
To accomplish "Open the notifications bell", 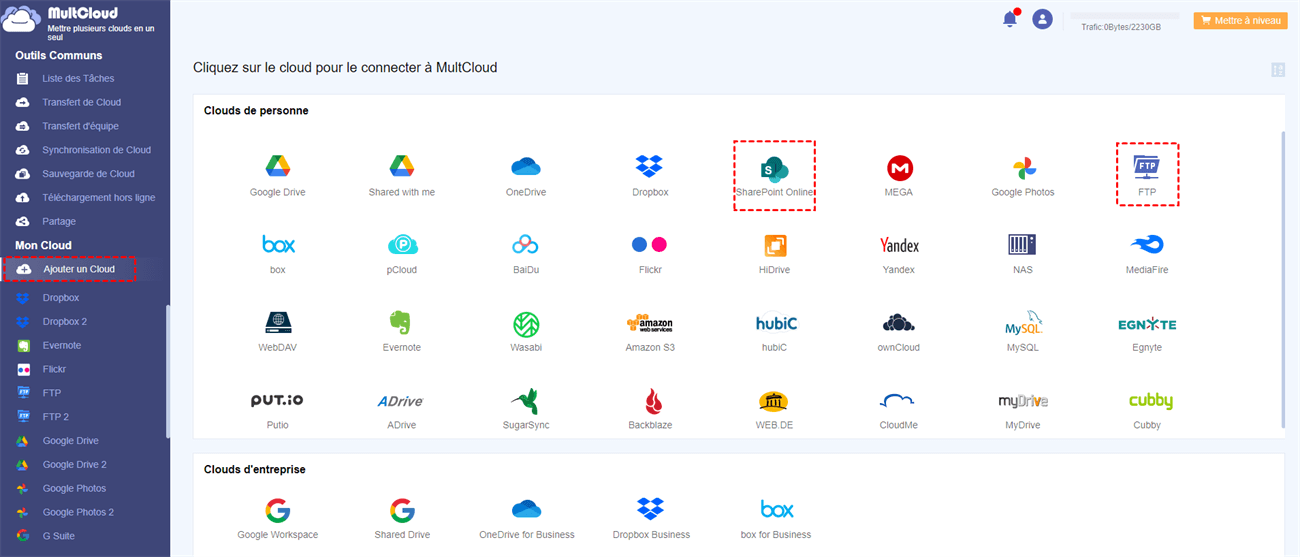I will [1010, 18].
